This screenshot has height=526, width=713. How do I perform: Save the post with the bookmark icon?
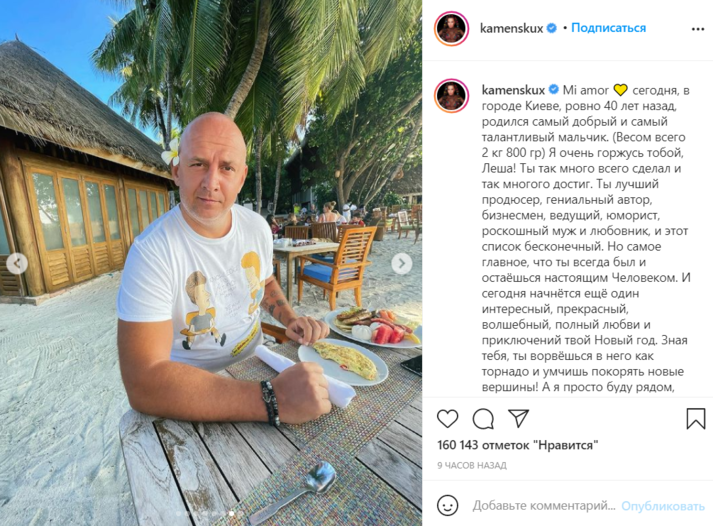pos(695,419)
